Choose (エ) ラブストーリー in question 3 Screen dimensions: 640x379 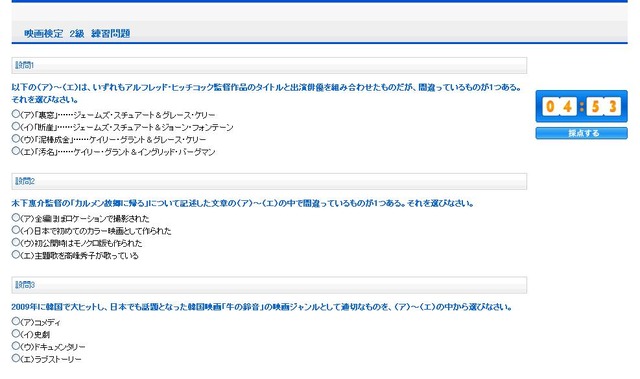[x=16, y=358]
